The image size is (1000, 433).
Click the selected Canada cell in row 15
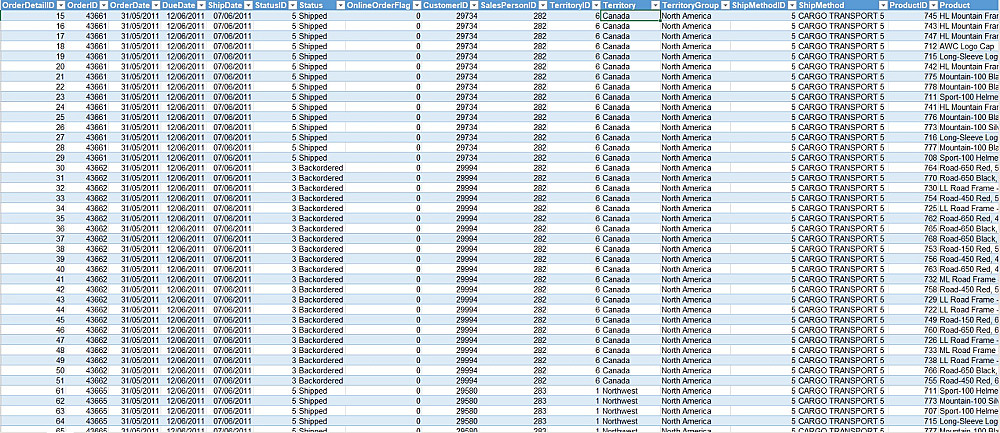[x=630, y=16]
